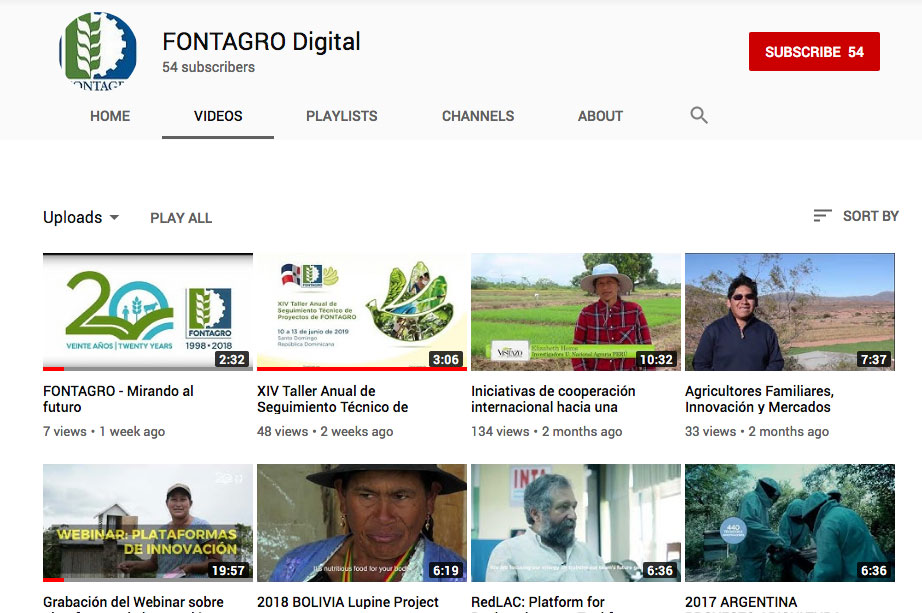Play the 6:19 Bolivia Lupine thumbnail
922x613 pixels.
tap(362, 523)
